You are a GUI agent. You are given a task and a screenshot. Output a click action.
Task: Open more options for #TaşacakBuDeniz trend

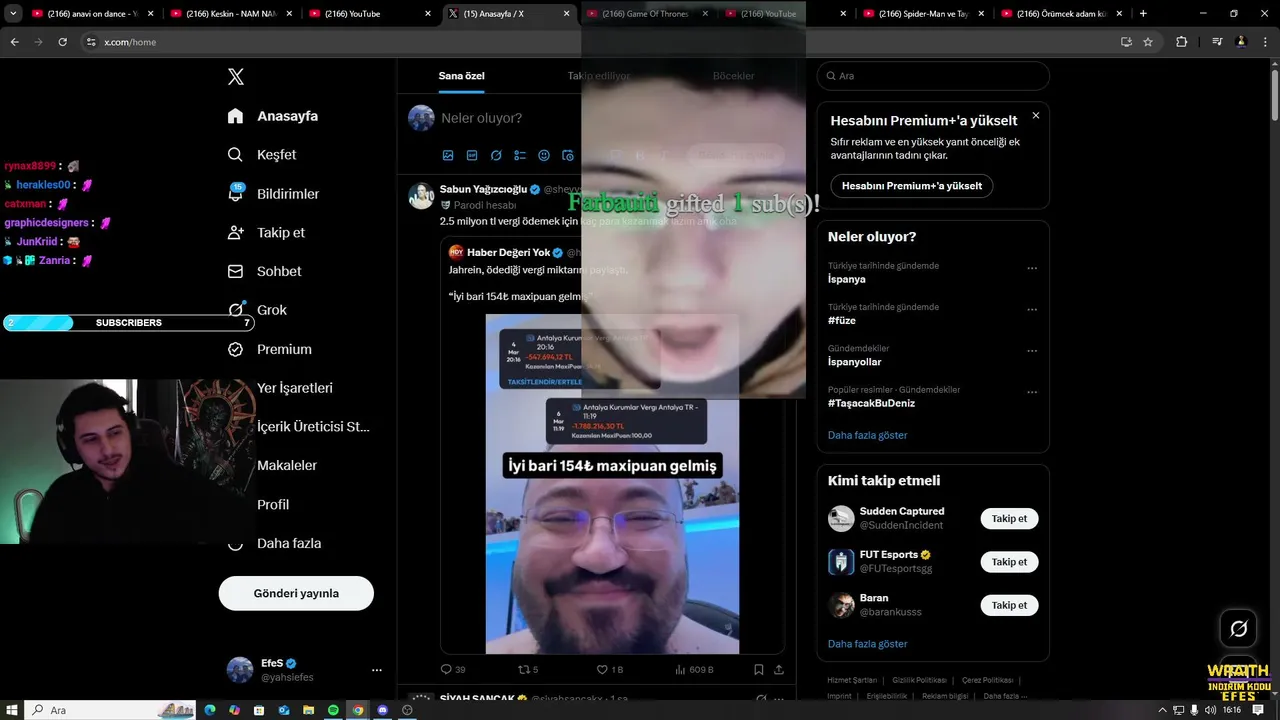tap(1032, 392)
